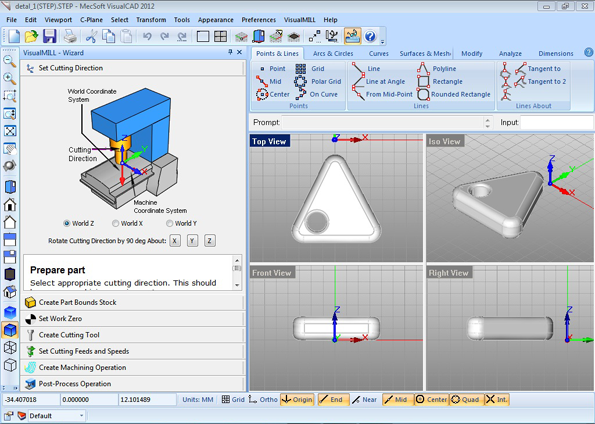Click the Zoom out magnifier icon

pyautogui.click(x=9, y=61)
